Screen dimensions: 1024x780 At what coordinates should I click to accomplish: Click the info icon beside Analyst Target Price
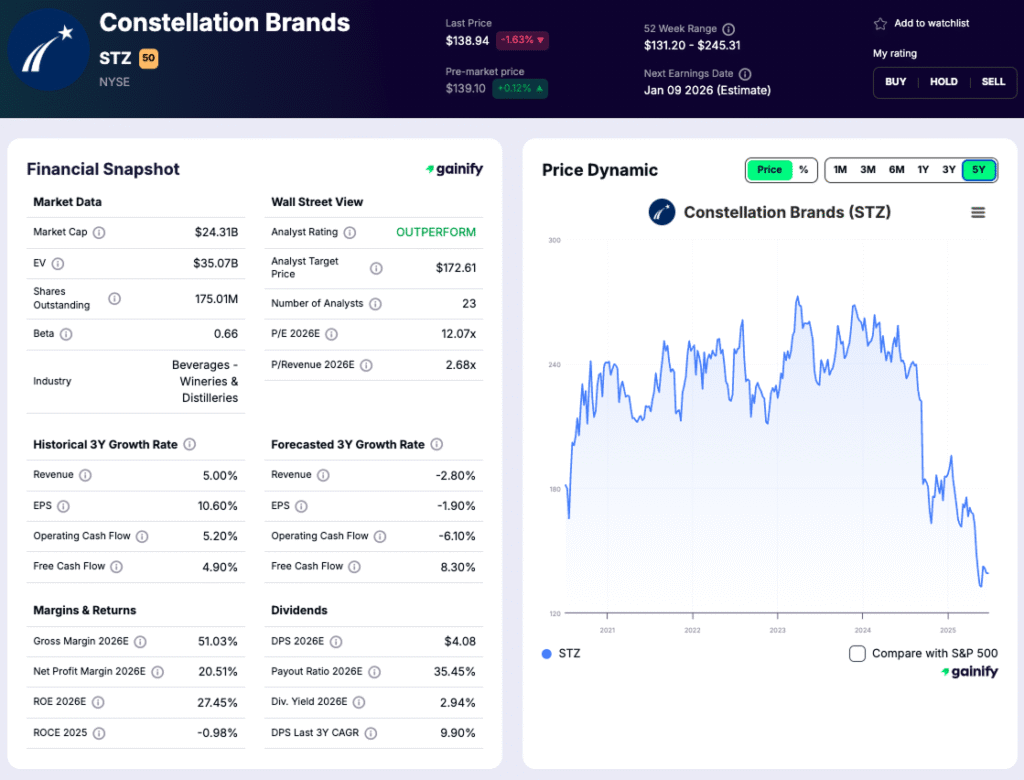point(377,267)
